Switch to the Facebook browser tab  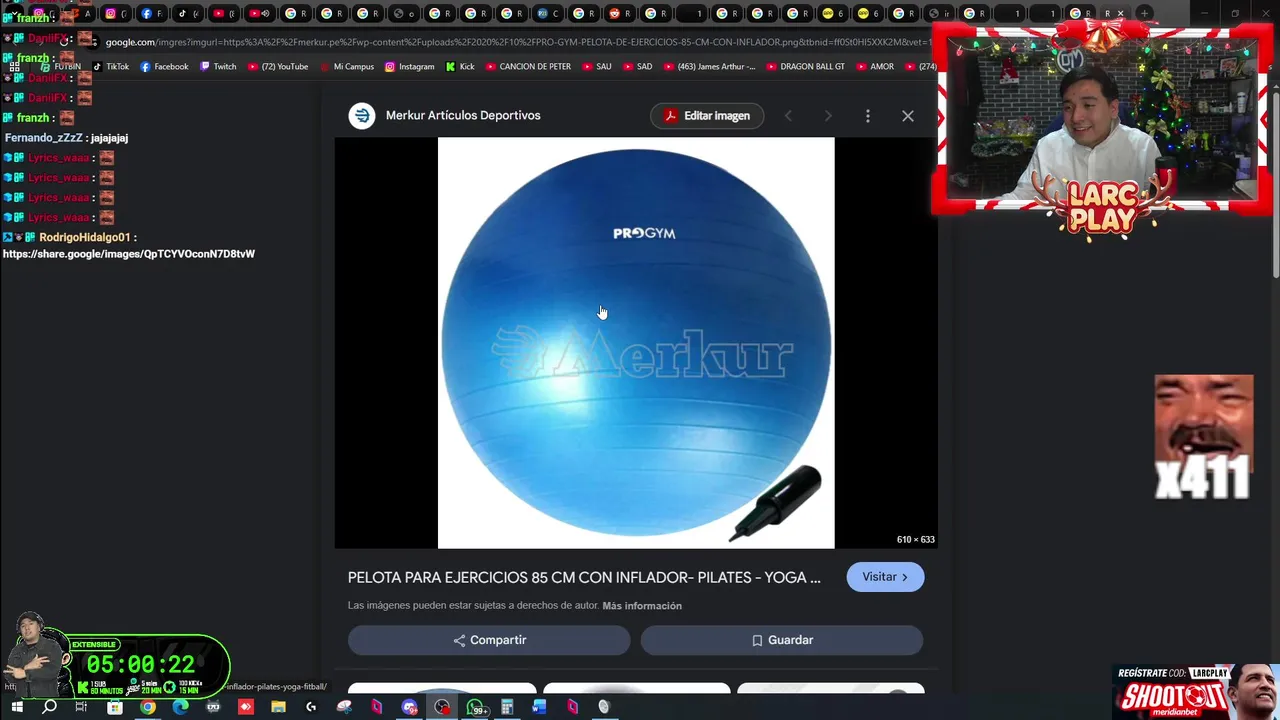[151, 13]
